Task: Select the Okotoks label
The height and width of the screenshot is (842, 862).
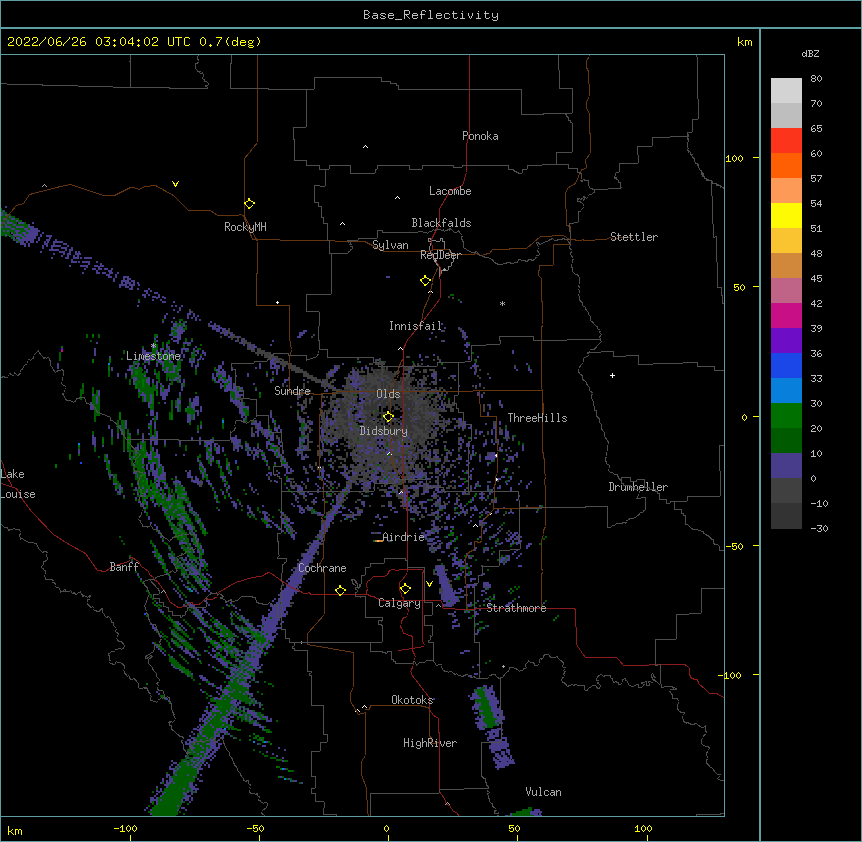Action: [x=412, y=700]
